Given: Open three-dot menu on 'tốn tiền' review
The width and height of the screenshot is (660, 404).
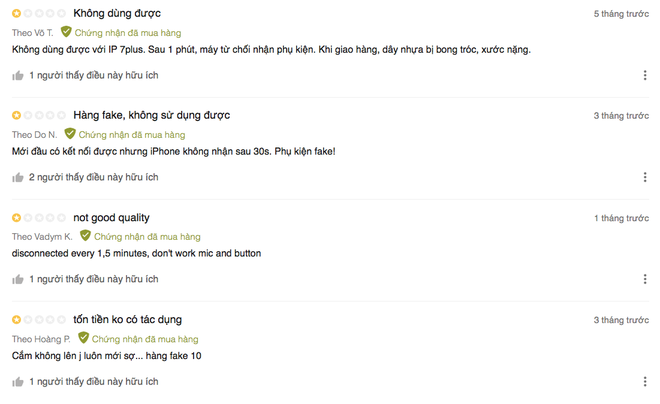Looking at the screenshot, I should pos(645,381).
